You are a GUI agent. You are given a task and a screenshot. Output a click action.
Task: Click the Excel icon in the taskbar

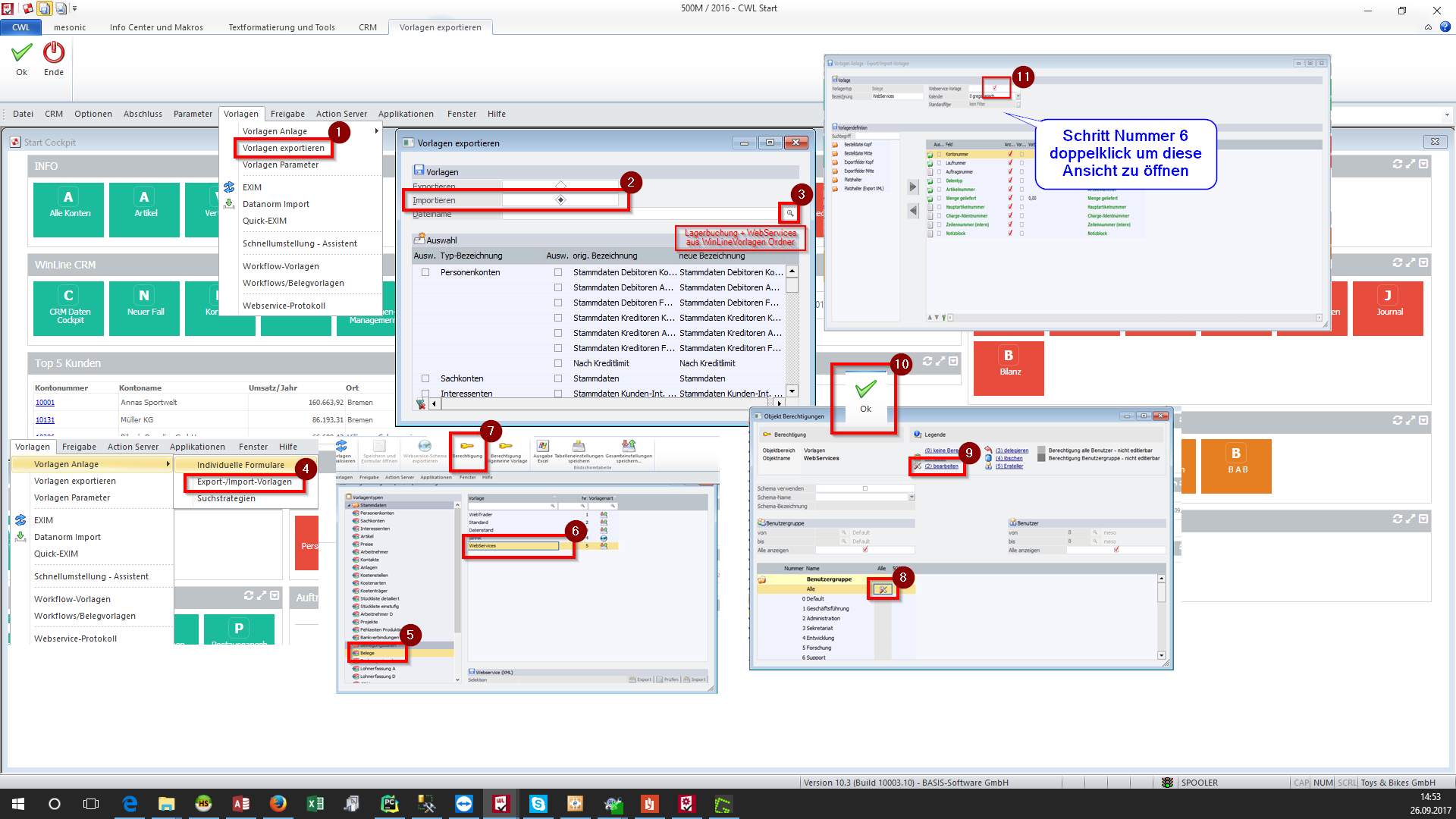point(315,804)
